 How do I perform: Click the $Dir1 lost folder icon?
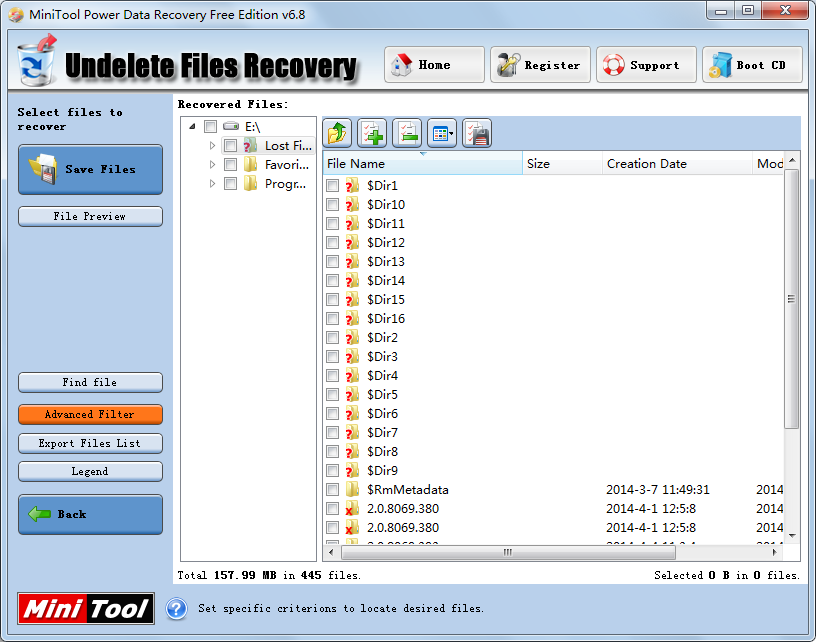tap(352, 185)
